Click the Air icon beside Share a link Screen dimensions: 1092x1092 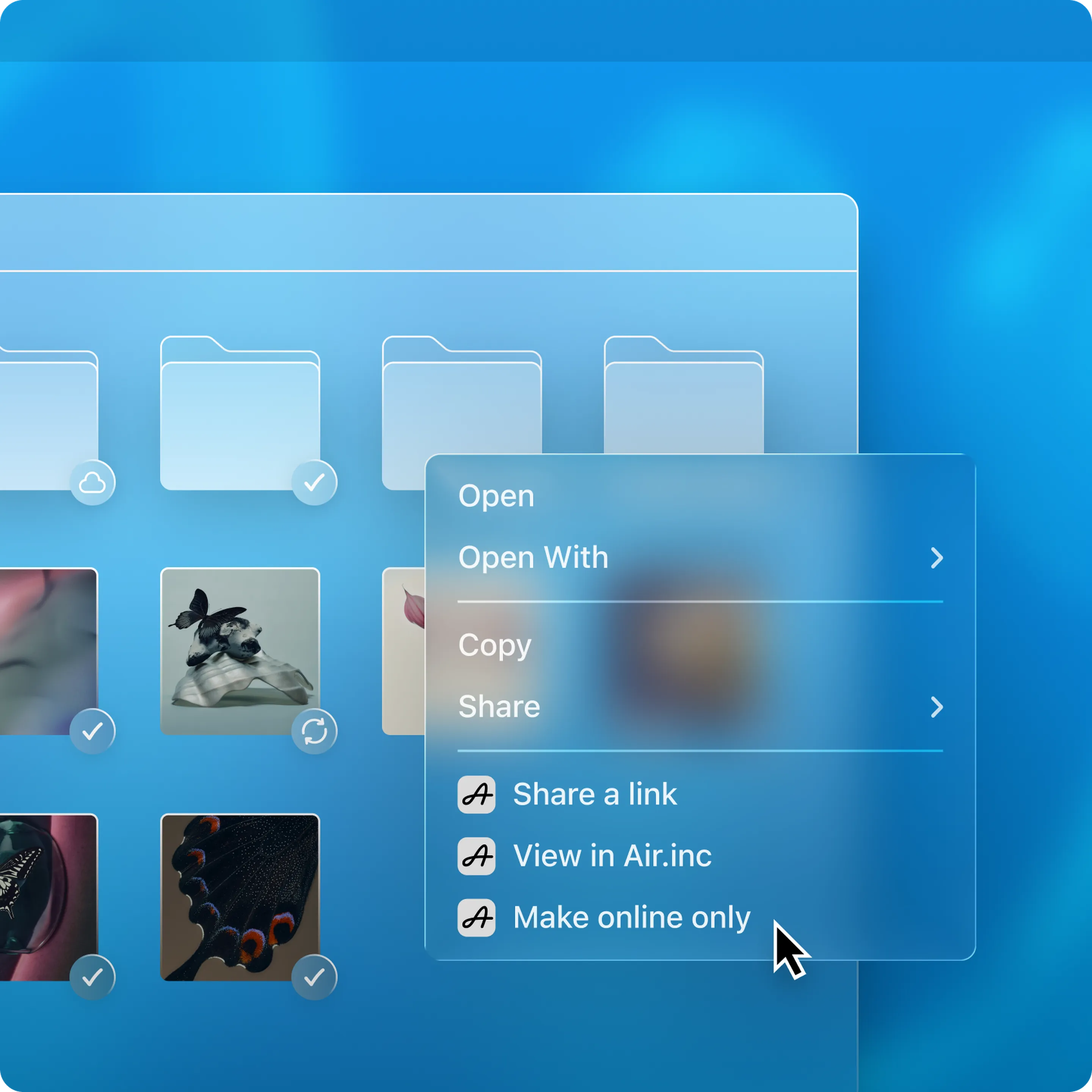(476, 795)
